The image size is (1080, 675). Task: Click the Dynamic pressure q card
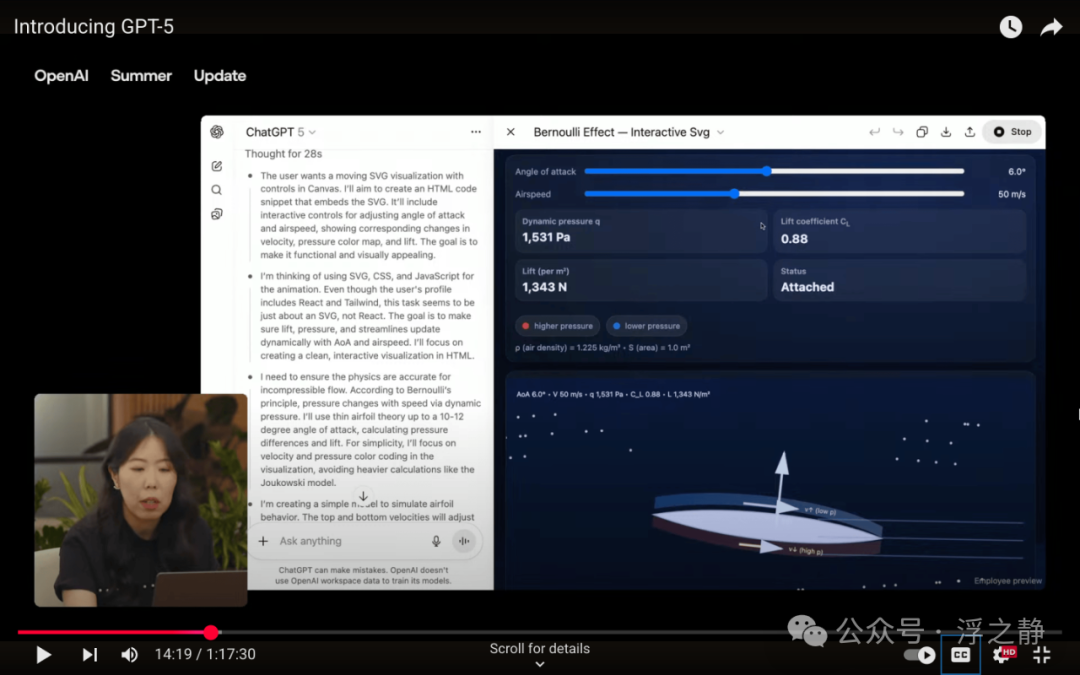[x=641, y=231]
